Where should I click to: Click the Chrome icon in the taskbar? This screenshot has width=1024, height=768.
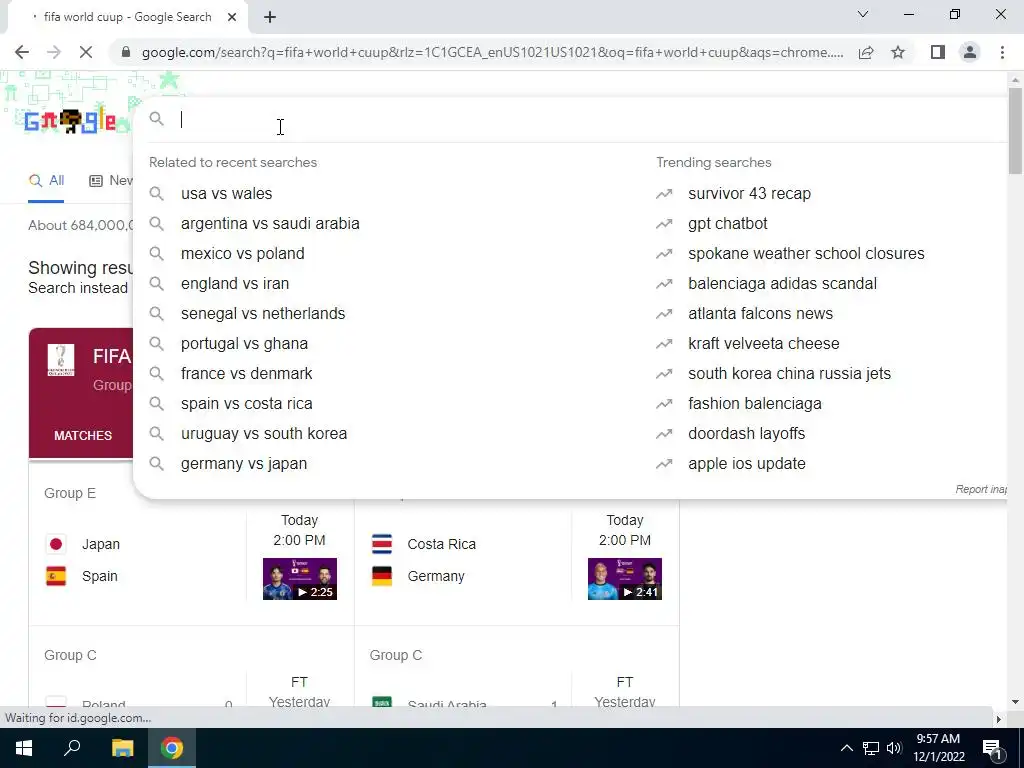pos(172,748)
